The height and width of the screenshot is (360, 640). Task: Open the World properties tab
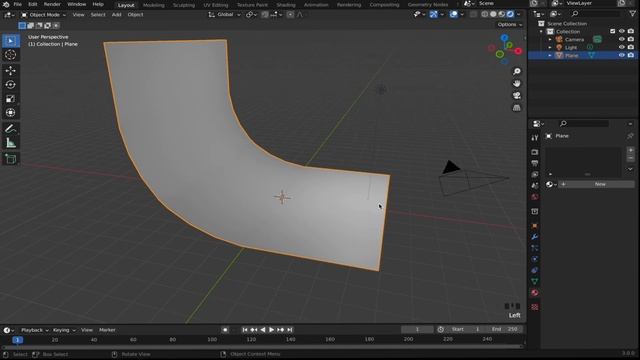pos(535,197)
